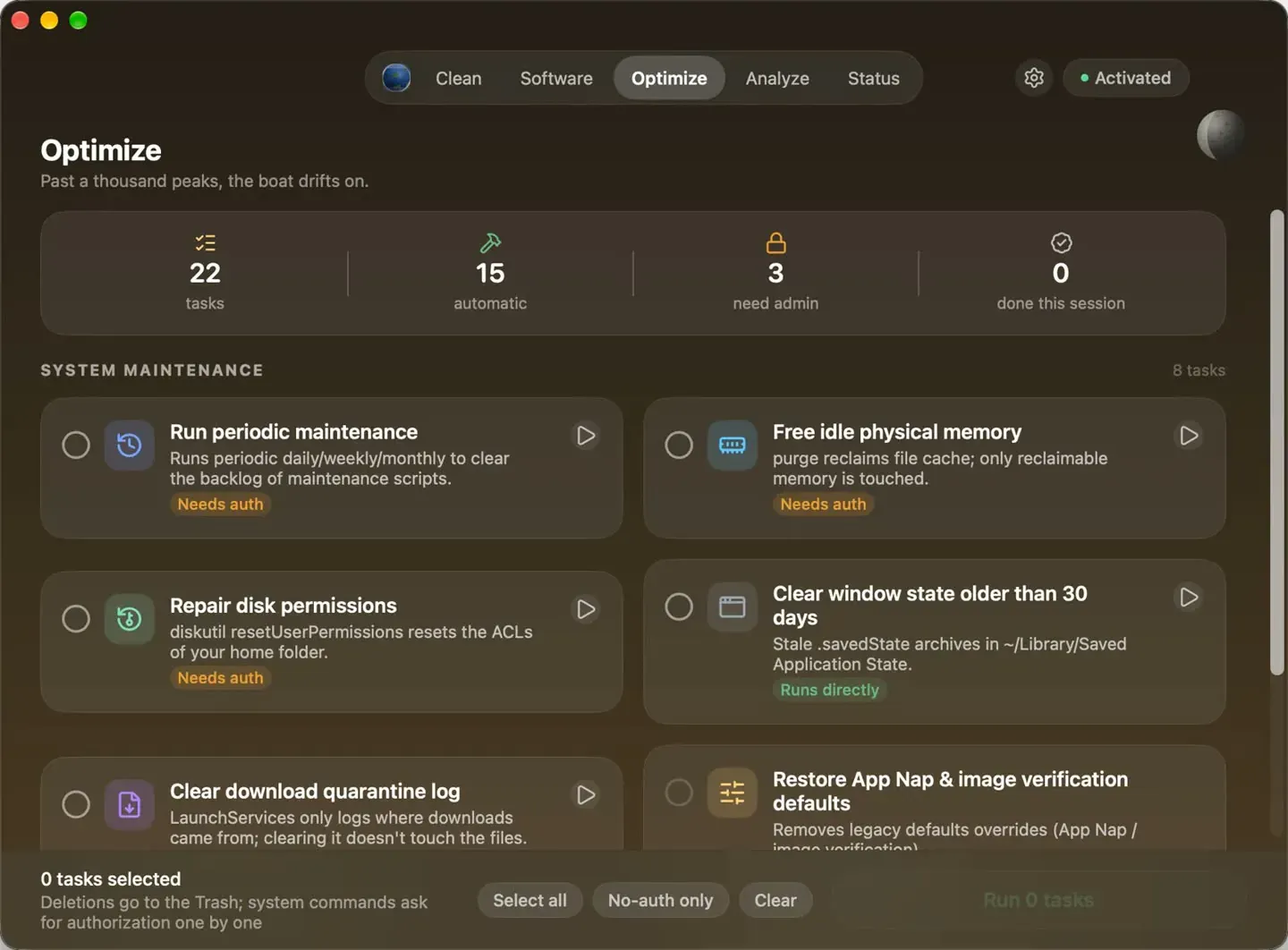Select the Clear download quarantine log task
This screenshot has height=950, width=1288.
click(x=76, y=804)
